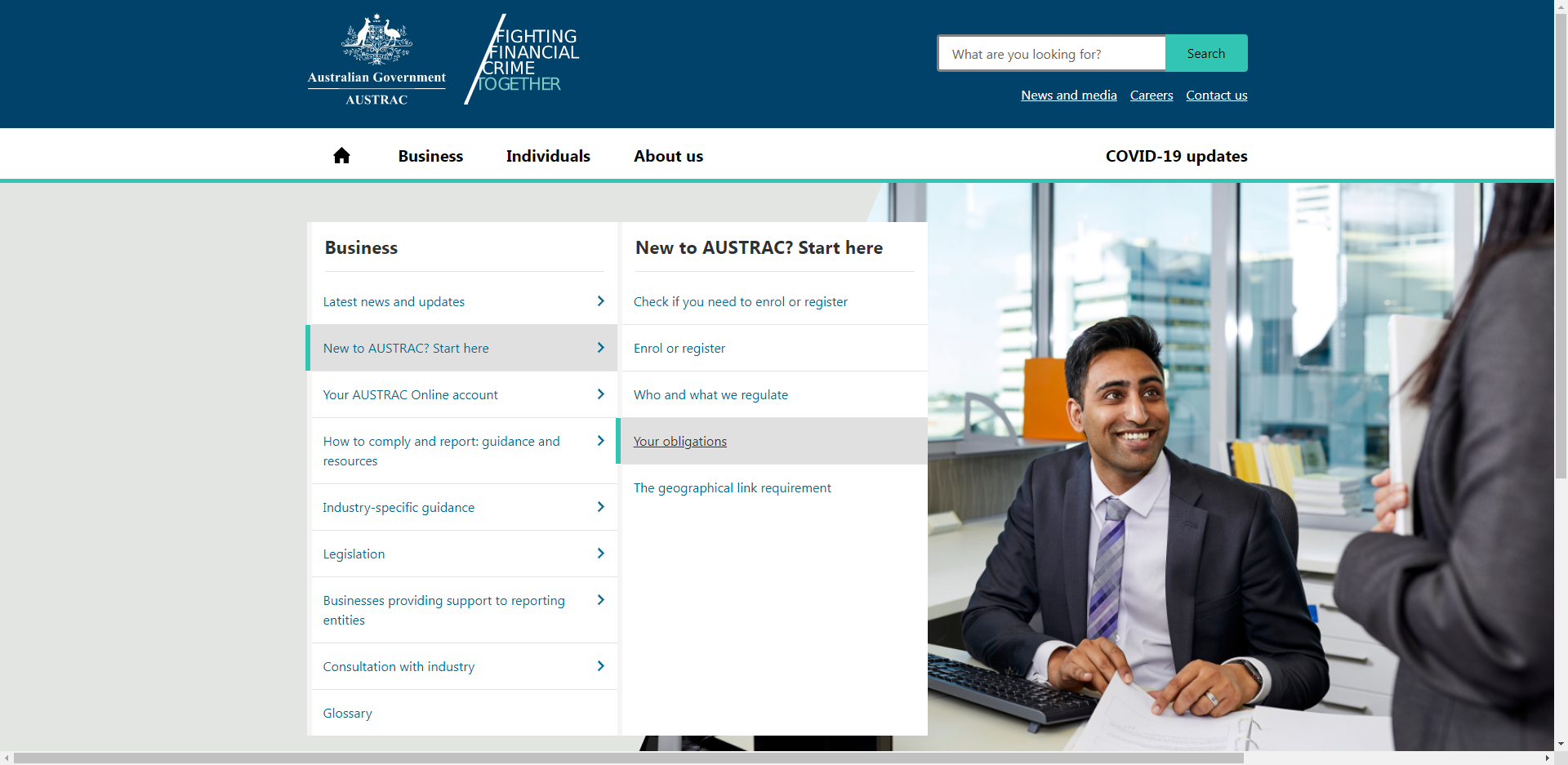Open the Glossary link in Business menu
This screenshot has width=1568, height=765.
tap(347, 714)
